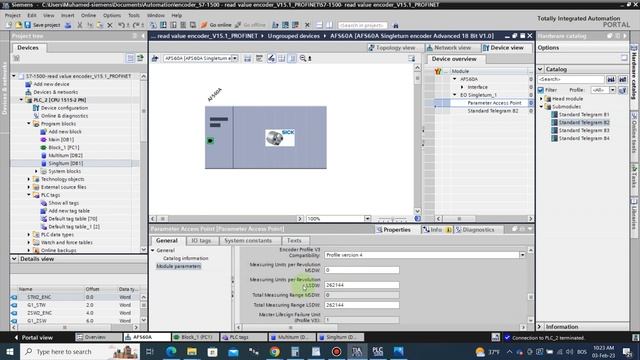
Task: Expand Head module catalog folder
Action: click(542, 99)
